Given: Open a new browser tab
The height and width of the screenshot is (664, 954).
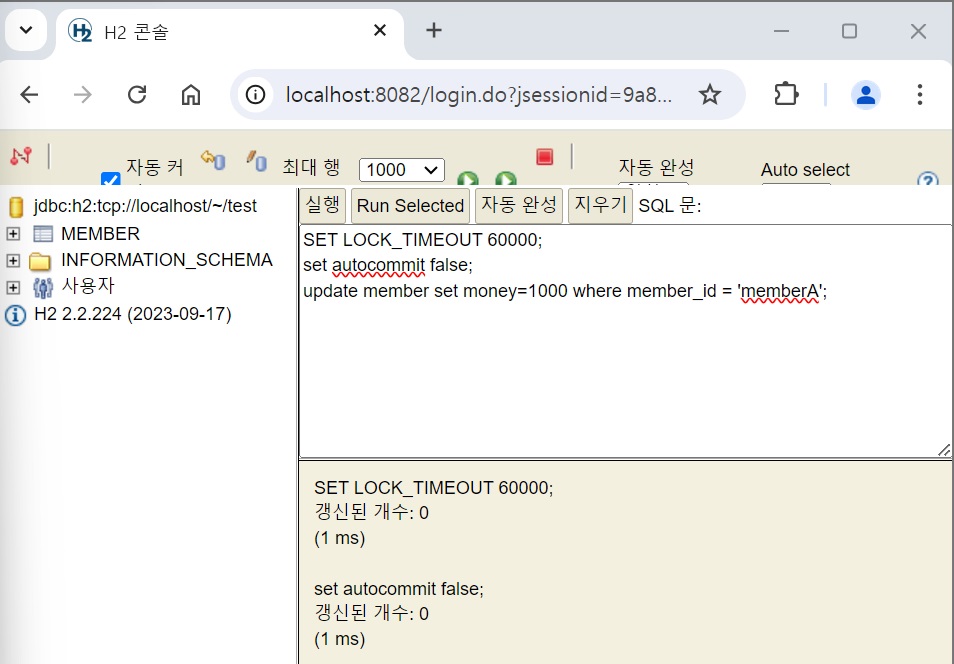Looking at the screenshot, I should pos(434,30).
